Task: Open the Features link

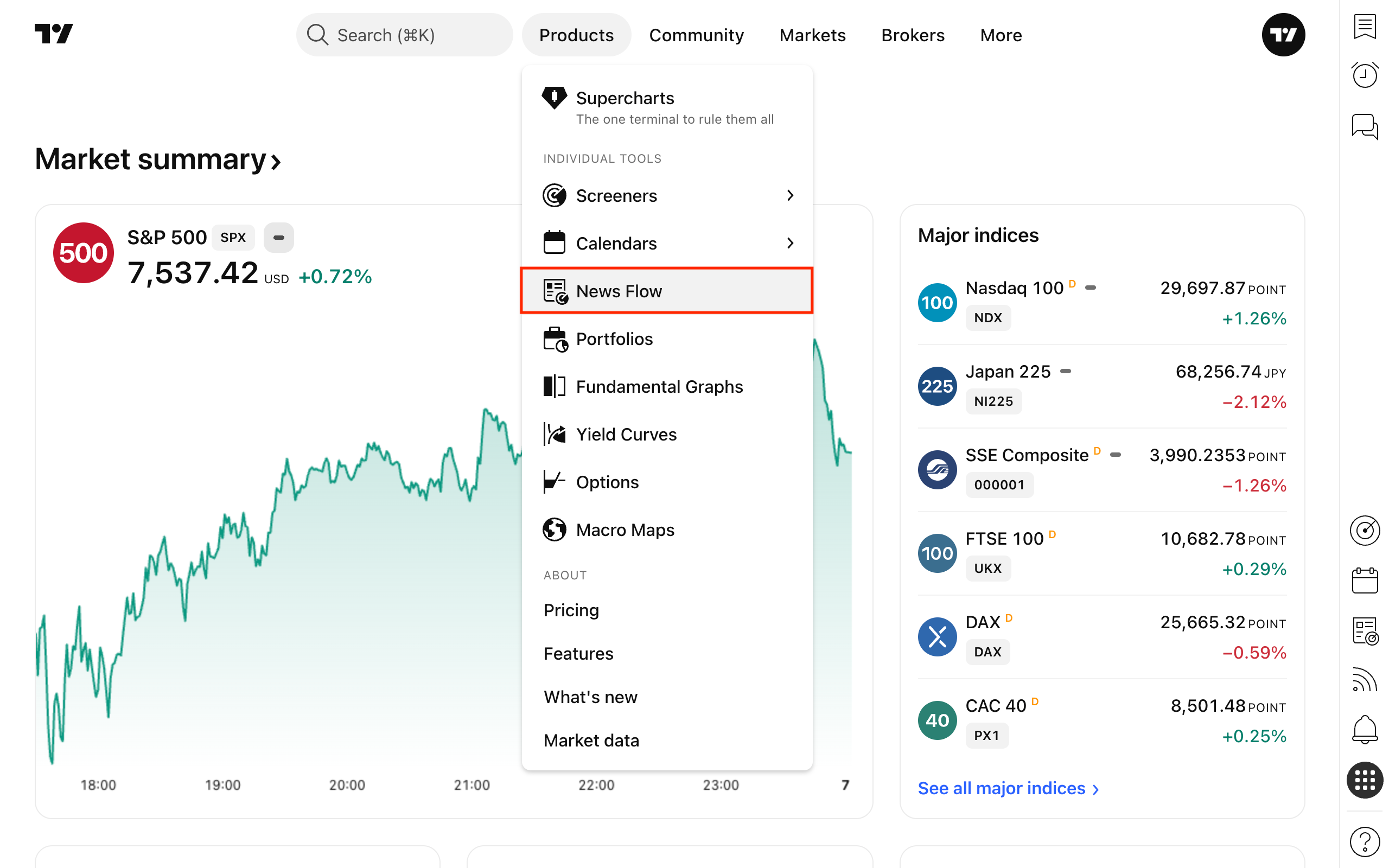Action: [578, 653]
